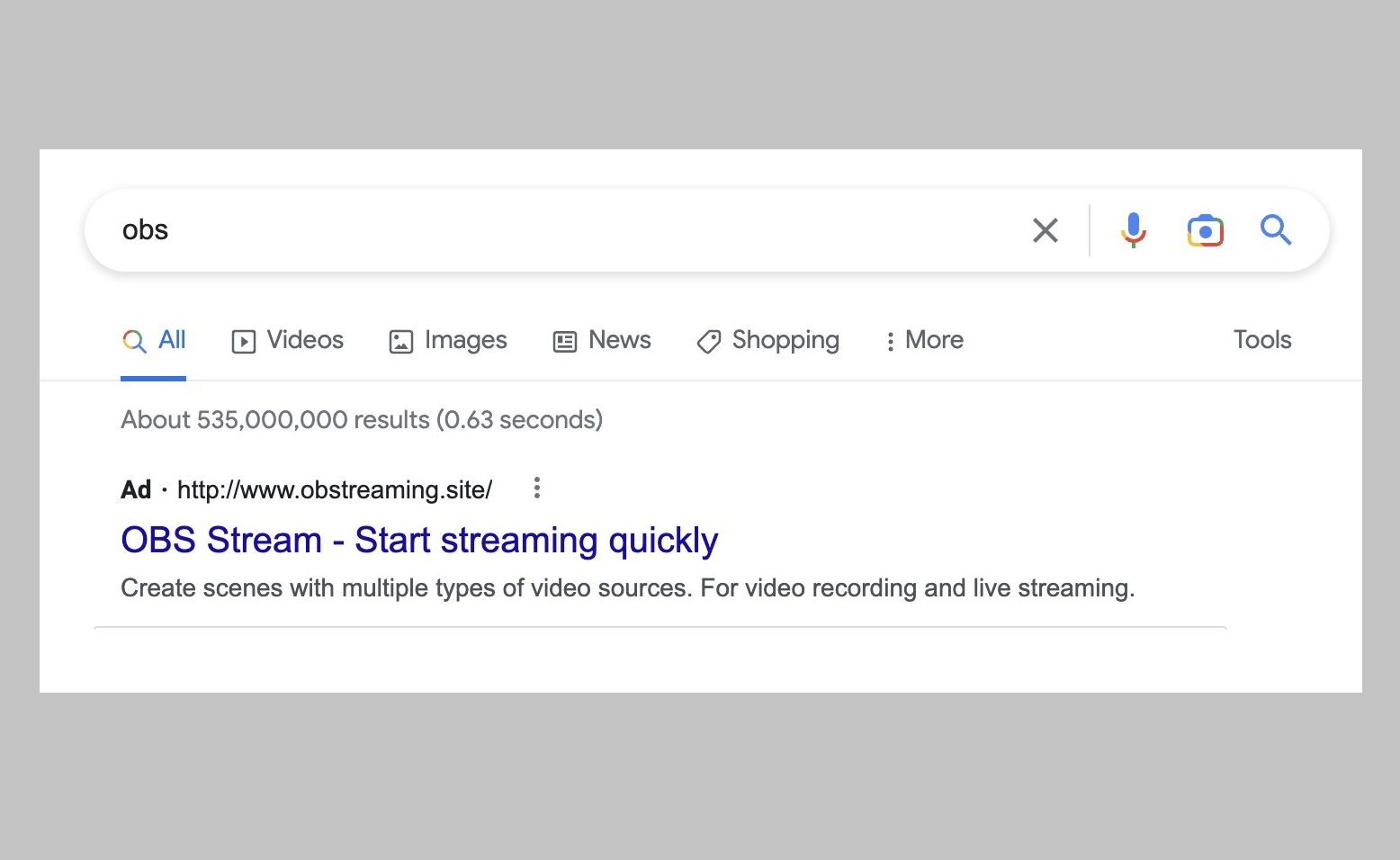
Task: Start voice search with the microphone icon
Action: click(1134, 230)
